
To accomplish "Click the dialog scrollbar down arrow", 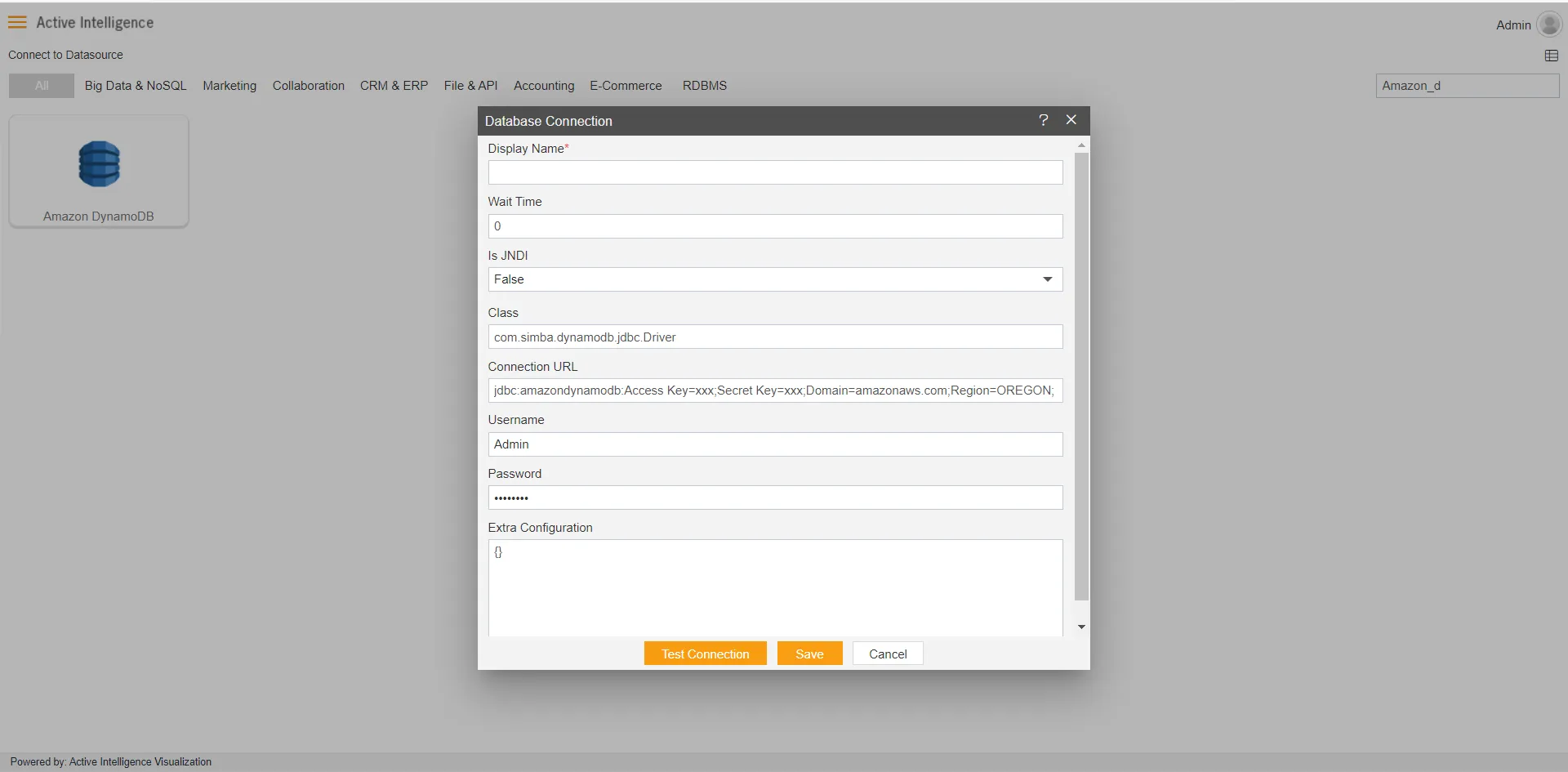I will 1081,627.
